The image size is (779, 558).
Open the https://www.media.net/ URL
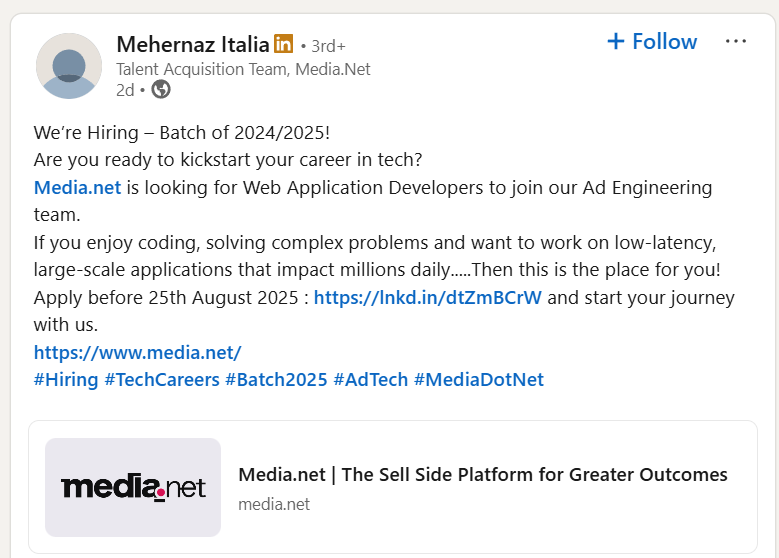[x=138, y=353]
